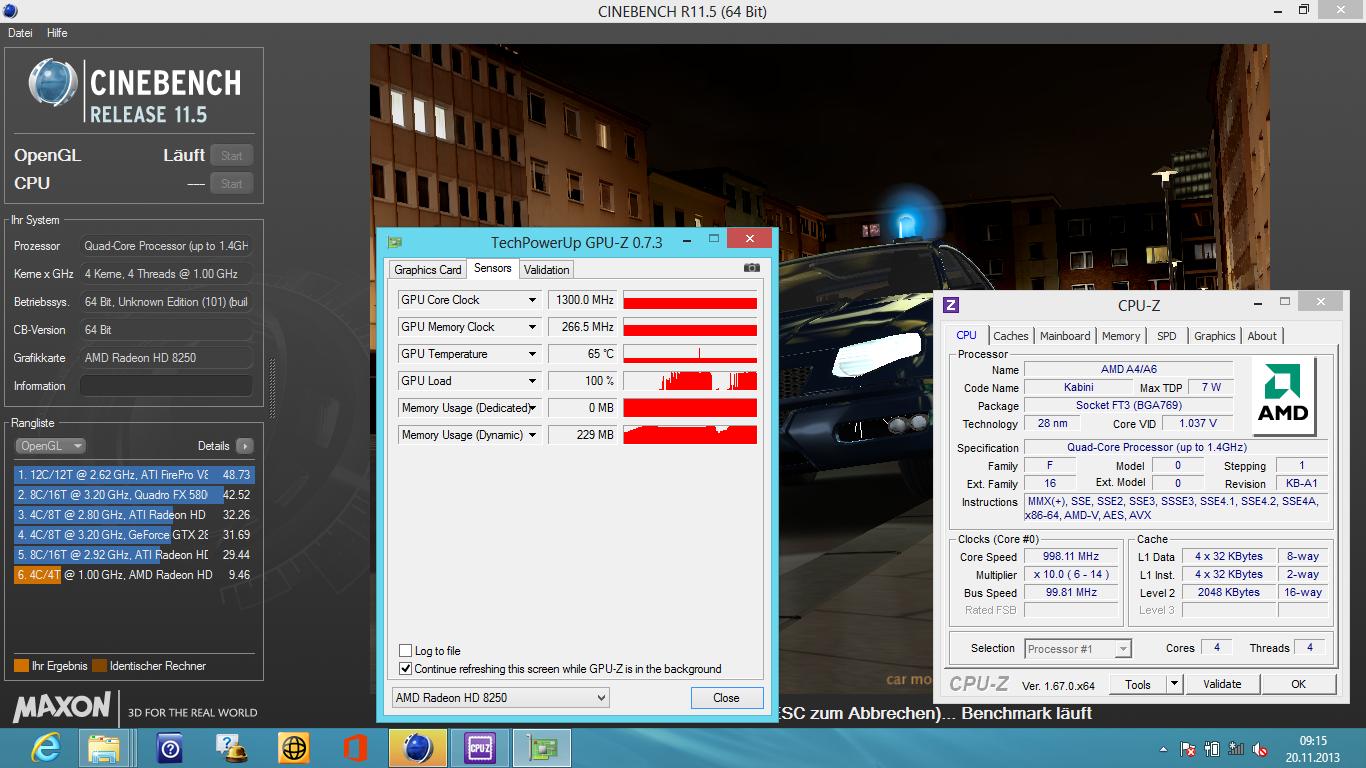Open CPU-Z from the taskbar
This screenshot has height=768, width=1366.
[480, 747]
